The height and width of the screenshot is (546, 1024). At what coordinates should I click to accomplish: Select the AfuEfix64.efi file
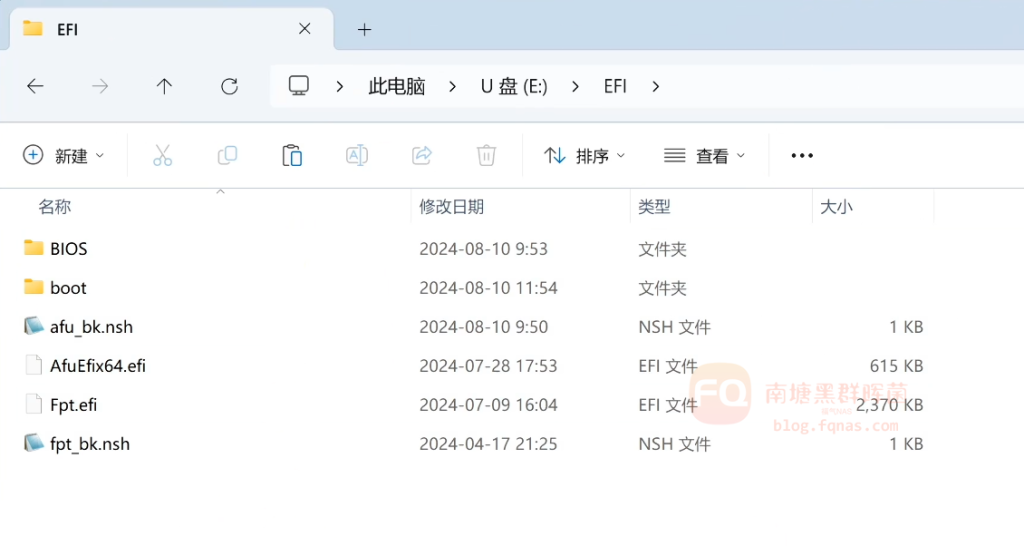click(x=98, y=365)
